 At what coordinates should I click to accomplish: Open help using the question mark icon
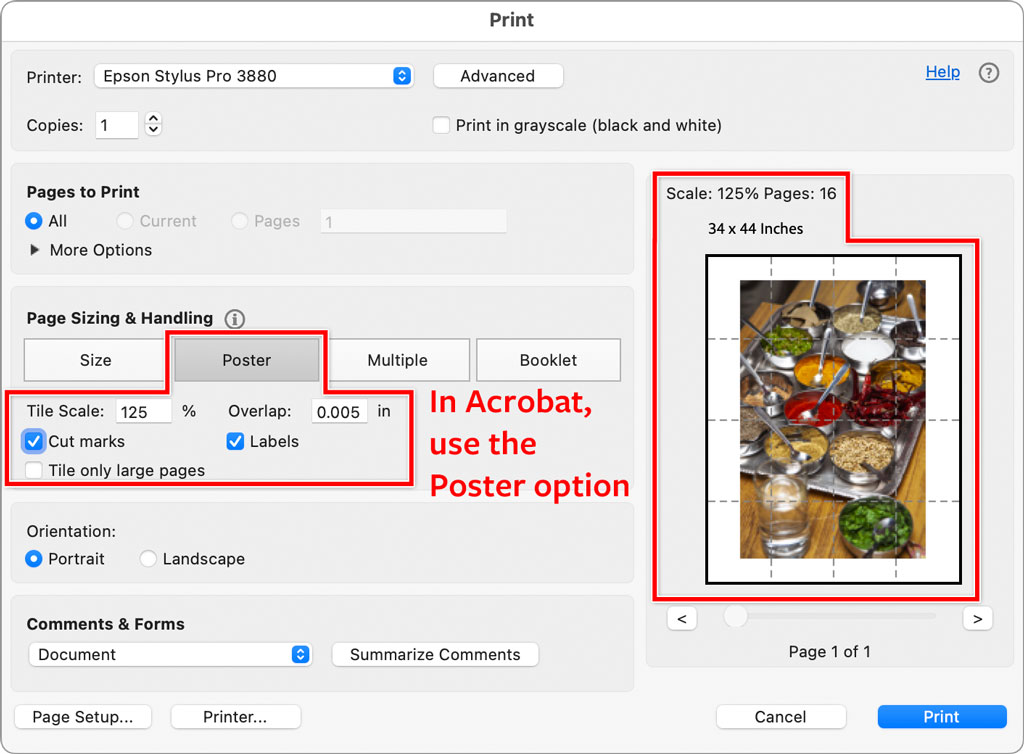tap(988, 72)
